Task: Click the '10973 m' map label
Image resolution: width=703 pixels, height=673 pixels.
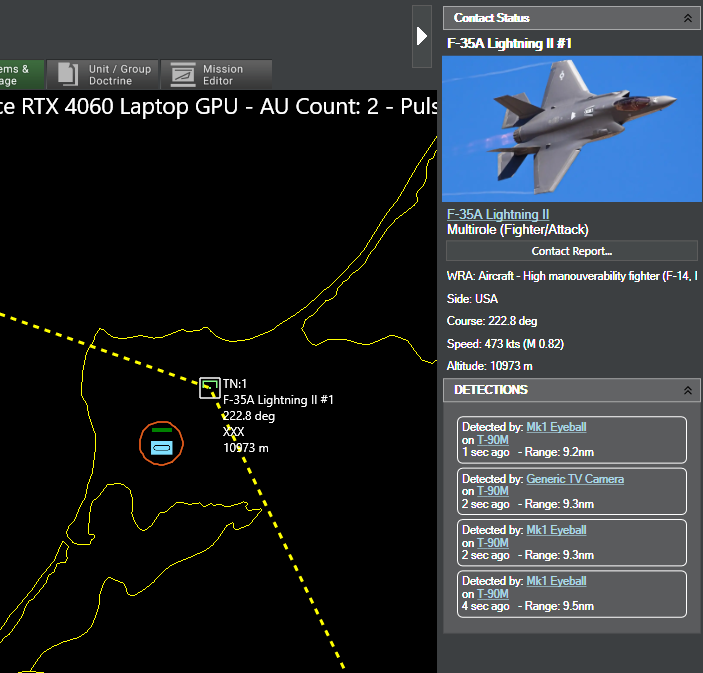Action: (x=246, y=448)
